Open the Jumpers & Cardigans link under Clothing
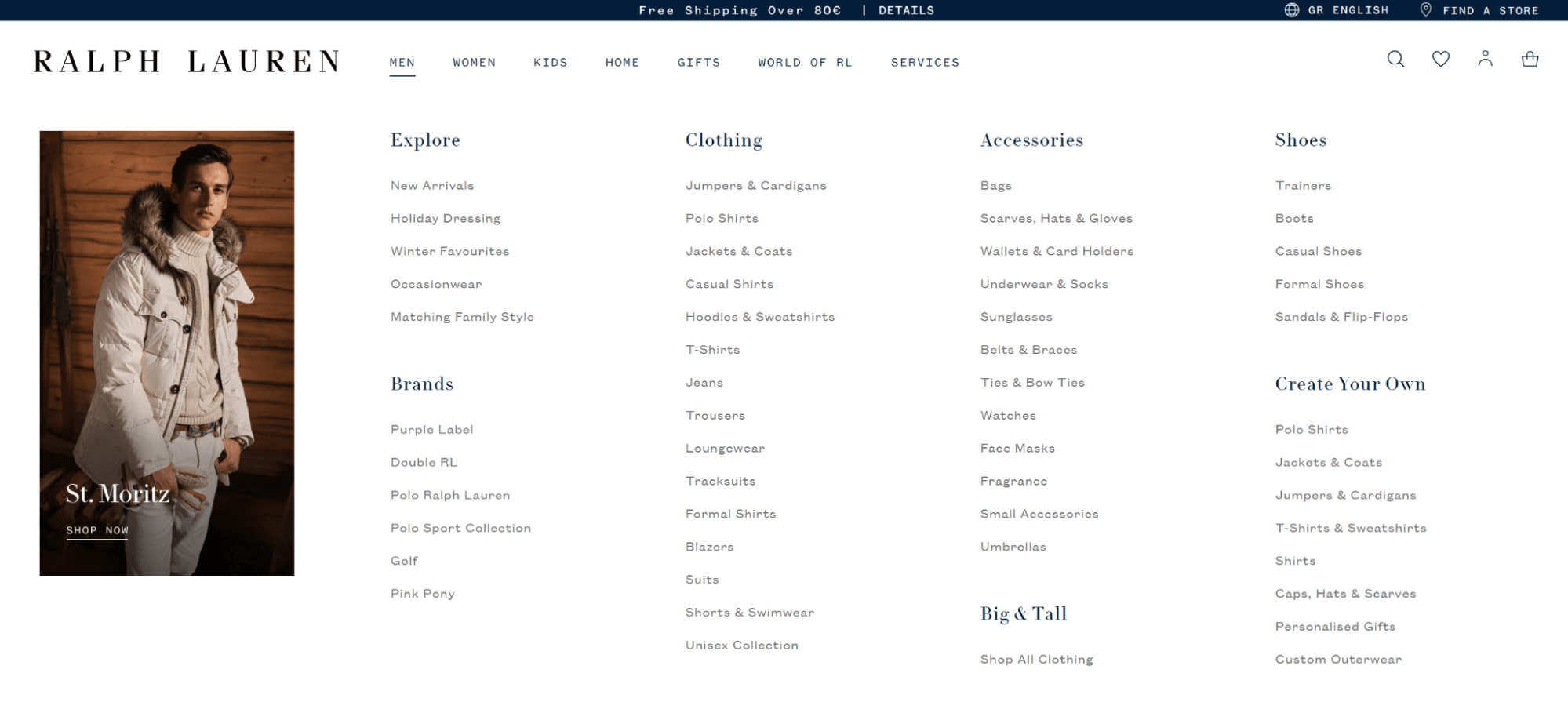 (x=756, y=185)
